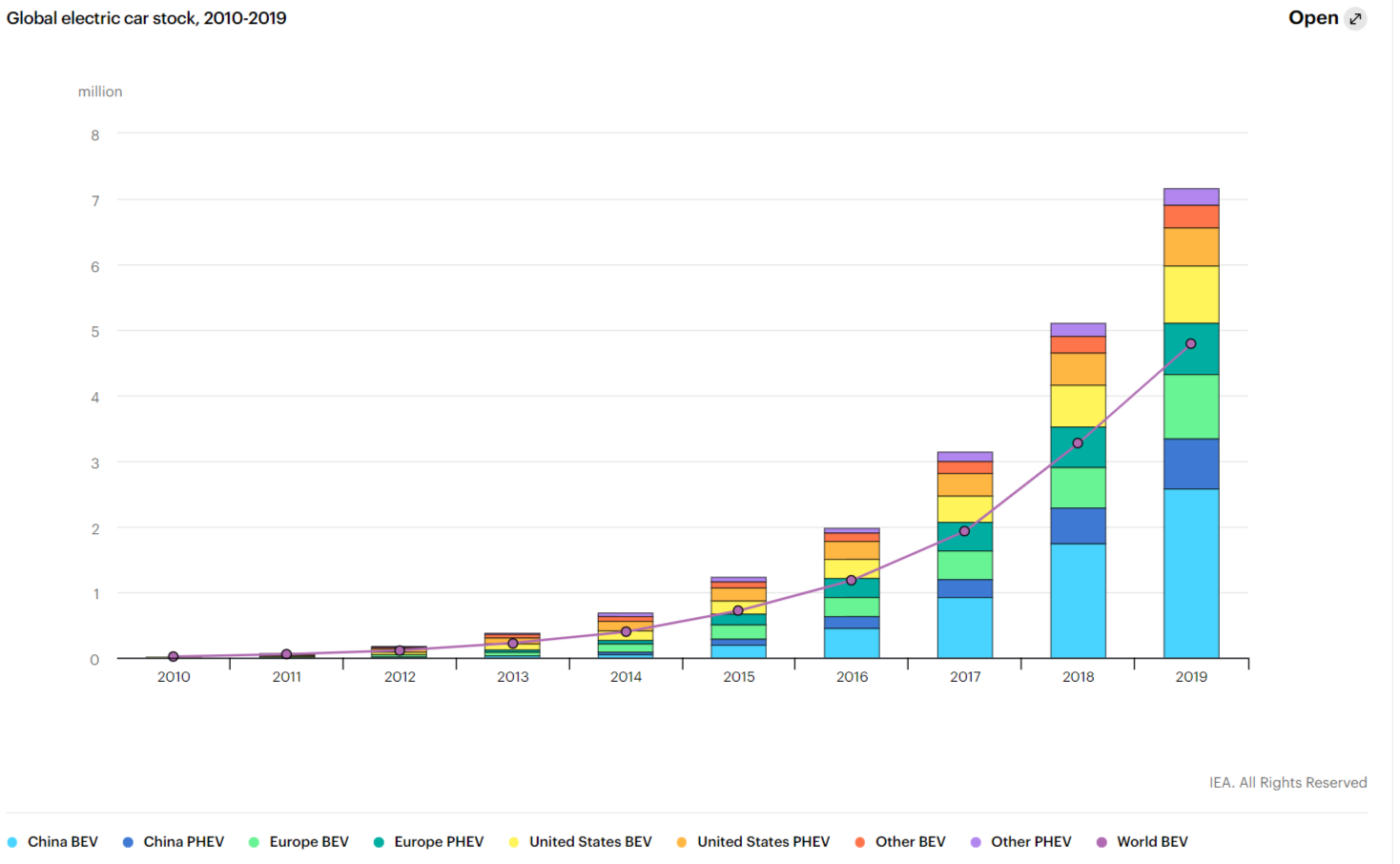This screenshot has width=1400, height=864.
Task: Click the Other BEV segment in 2019 bar
Action: [1191, 216]
